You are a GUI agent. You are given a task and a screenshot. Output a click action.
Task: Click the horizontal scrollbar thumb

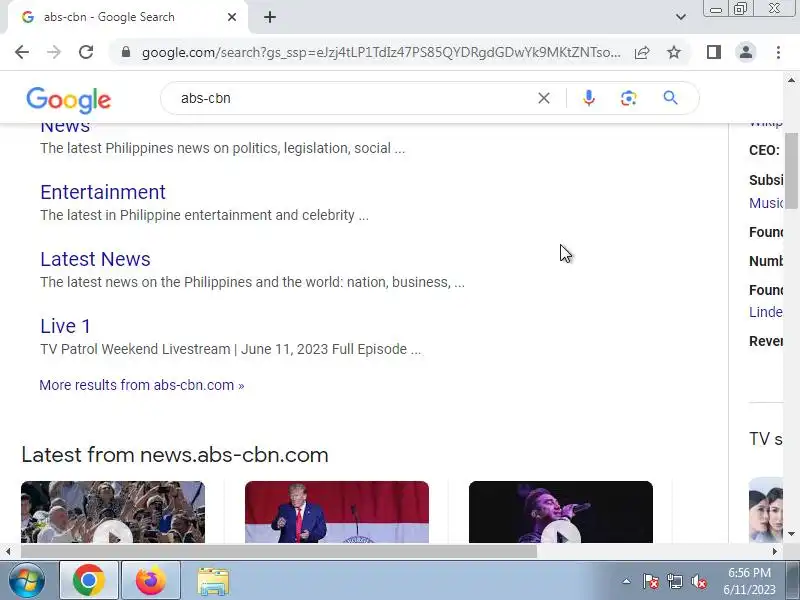coord(279,552)
